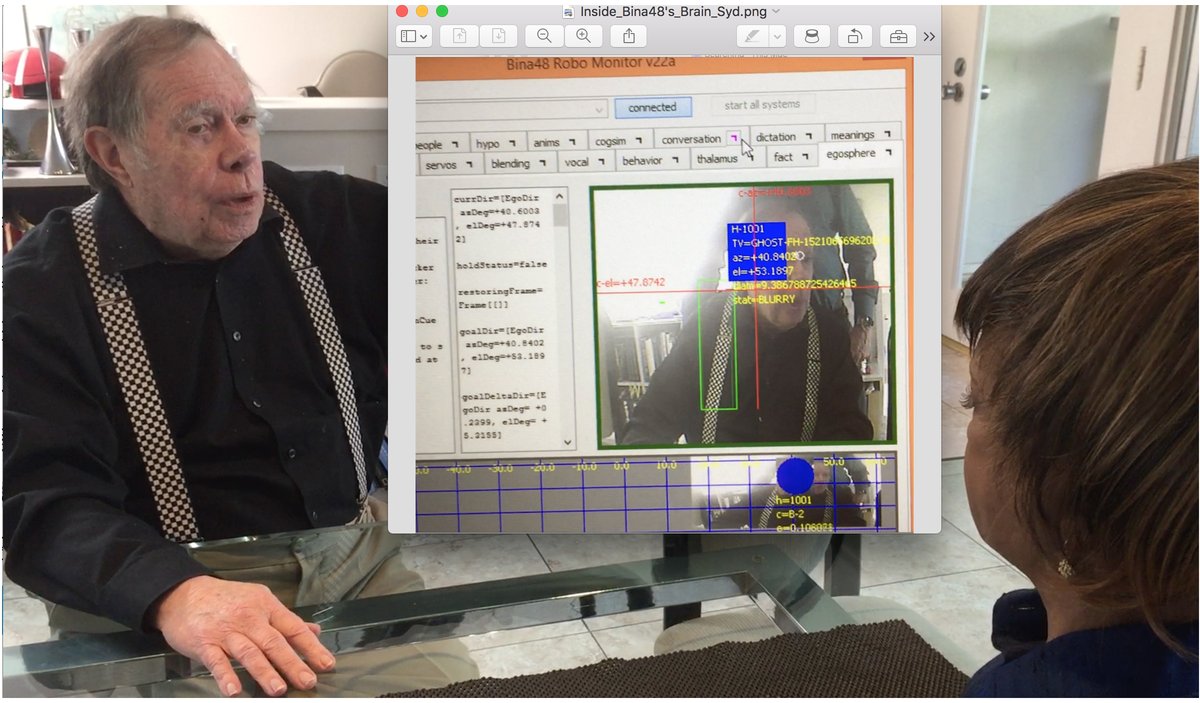The height and width of the screenshot is (703, 1200).
Task: Expand the highlight color dropdown arrow
Action: [777, 36]
